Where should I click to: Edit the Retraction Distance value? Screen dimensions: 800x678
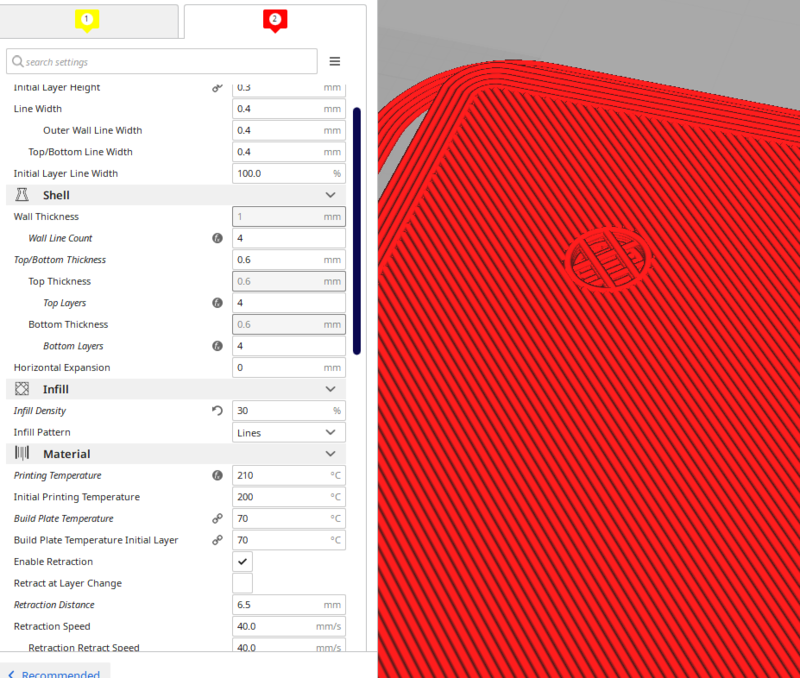[289, 605]
